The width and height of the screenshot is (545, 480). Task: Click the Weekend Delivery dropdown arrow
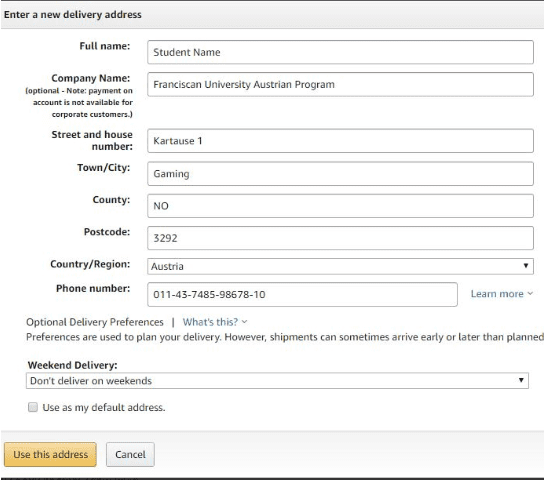[x=521, y=380]
